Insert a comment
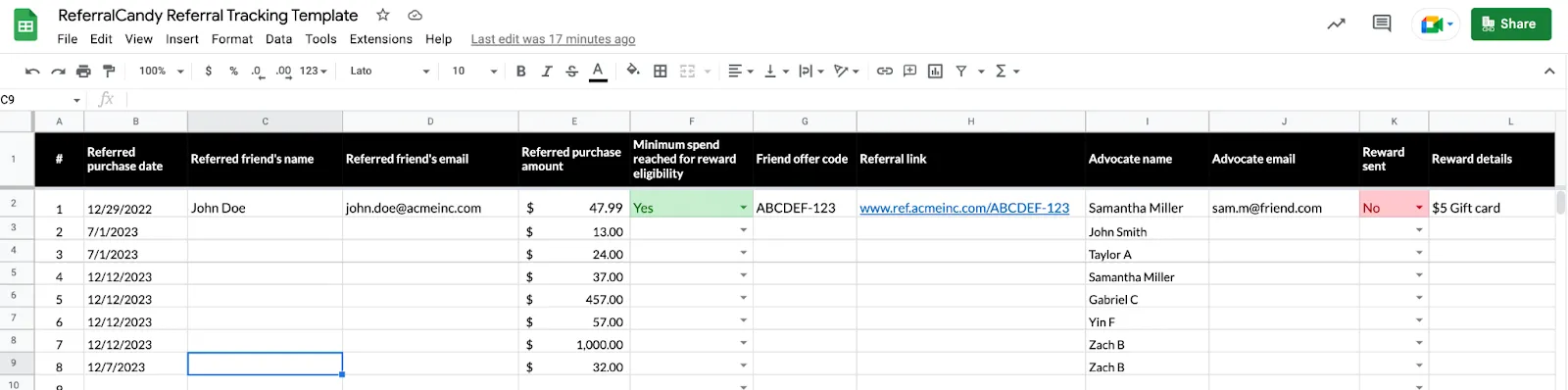This screenshot has height=390, width=1568. pos(910,71)
